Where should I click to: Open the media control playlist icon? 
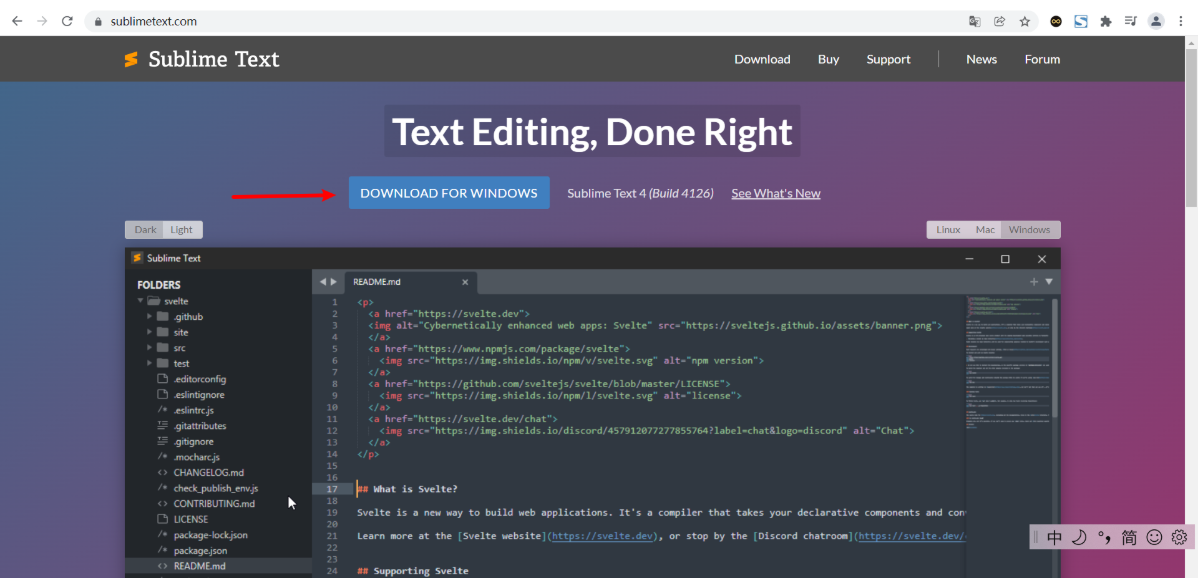coord(1130,21)
